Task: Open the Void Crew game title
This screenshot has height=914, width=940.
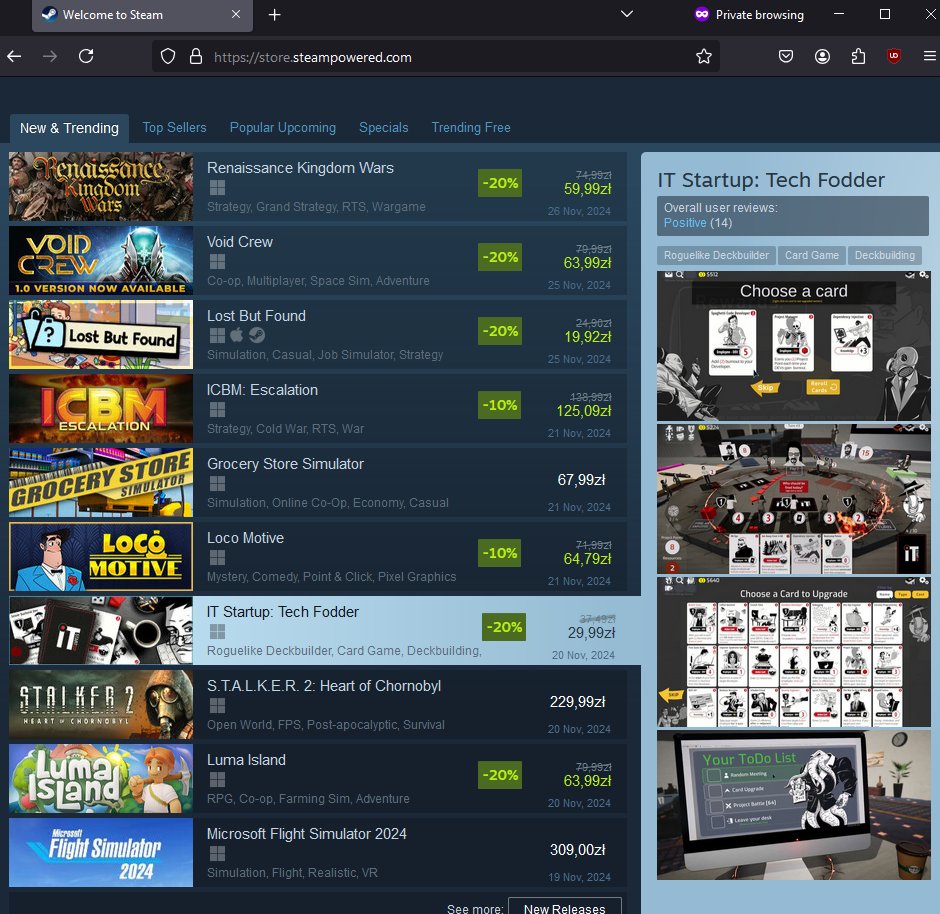Action: click(240, 242)
